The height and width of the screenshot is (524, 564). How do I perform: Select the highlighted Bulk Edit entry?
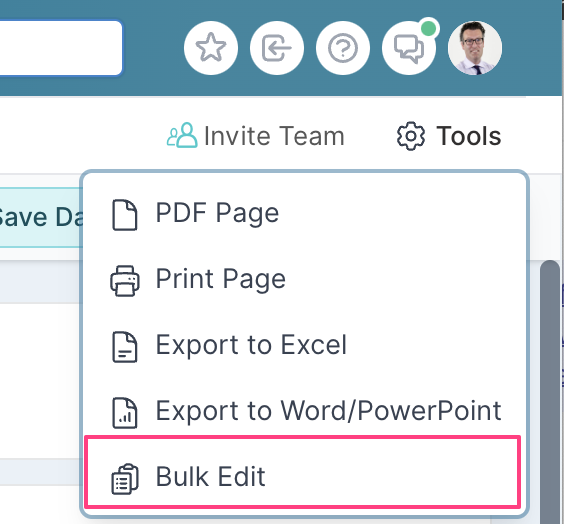303,472
